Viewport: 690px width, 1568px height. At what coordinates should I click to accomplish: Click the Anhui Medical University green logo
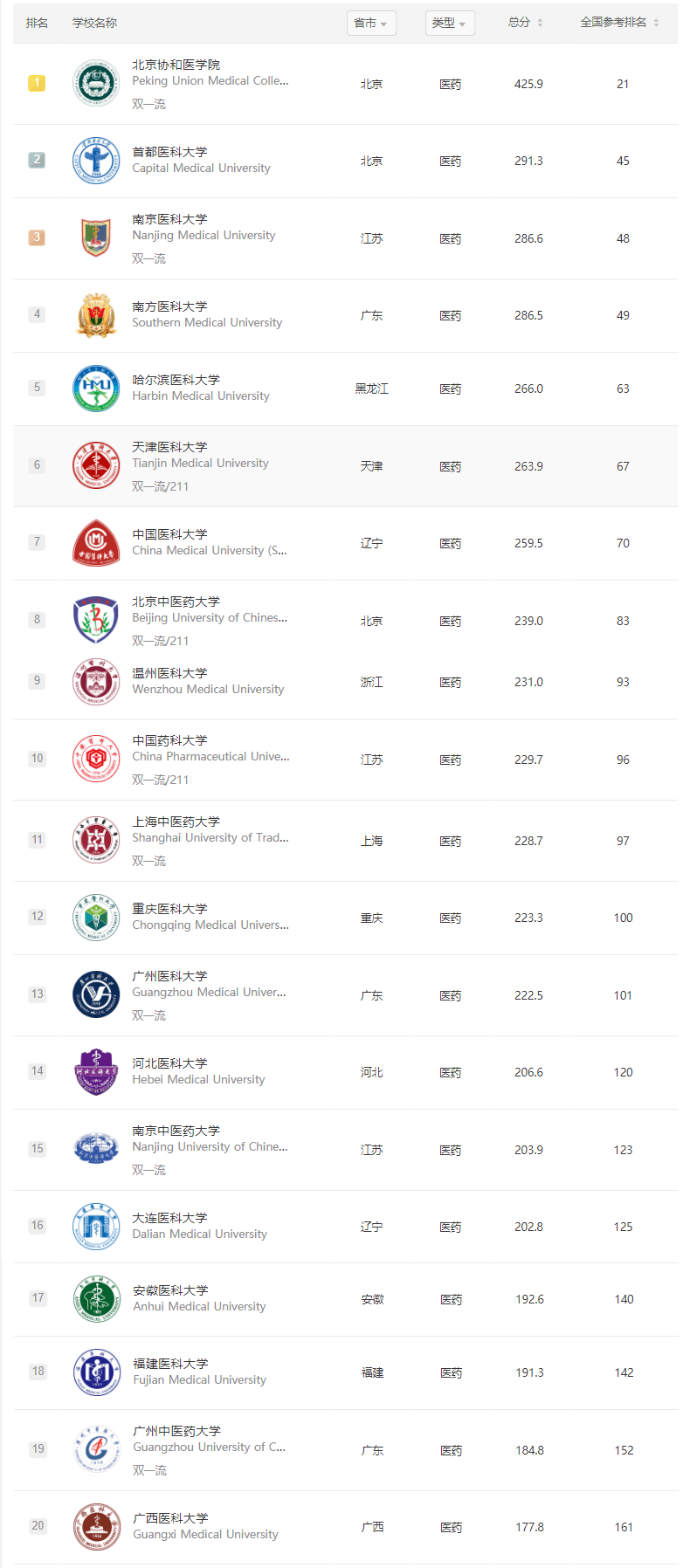(x=97, y=1299)
